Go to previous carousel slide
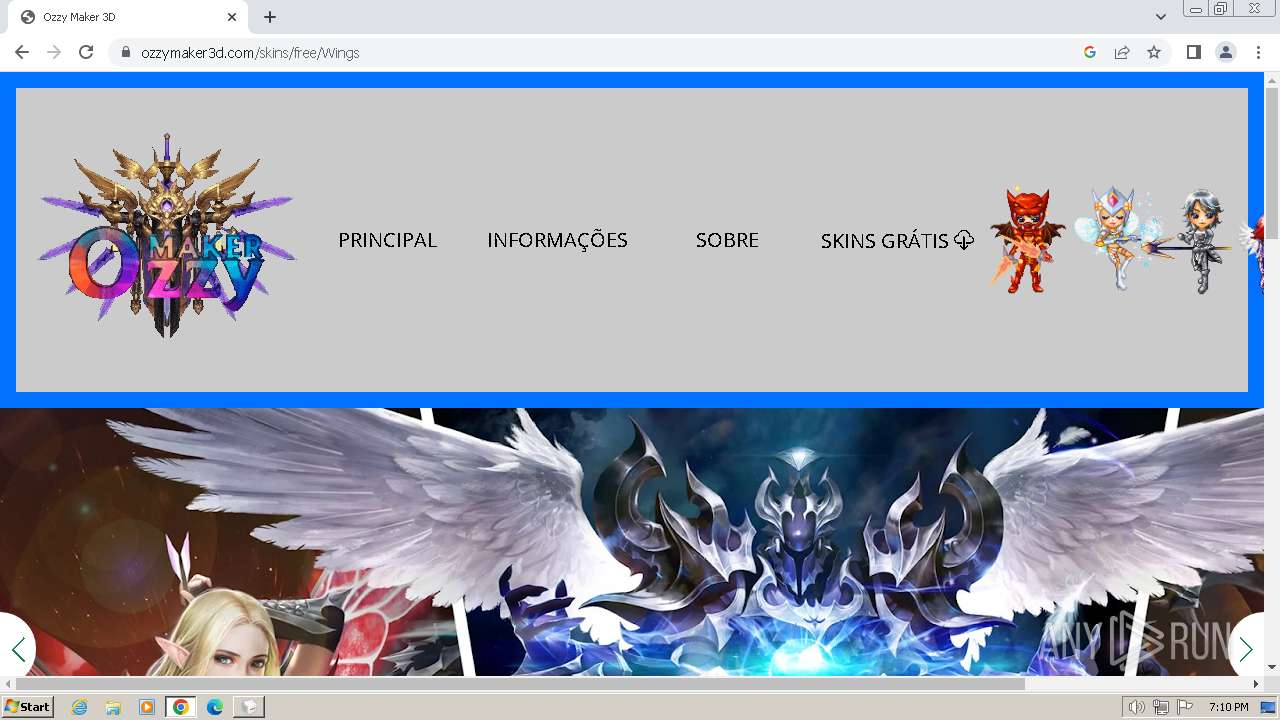The height and width of the screenshot is (720, 1280). coord(17,650)
